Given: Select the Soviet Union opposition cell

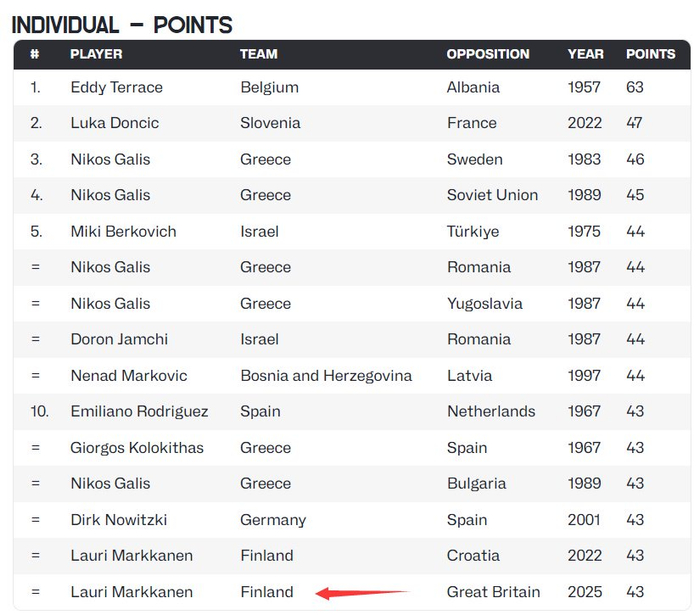Looking at the screenshot, I should pyautogui.click(x=492, y=195).
